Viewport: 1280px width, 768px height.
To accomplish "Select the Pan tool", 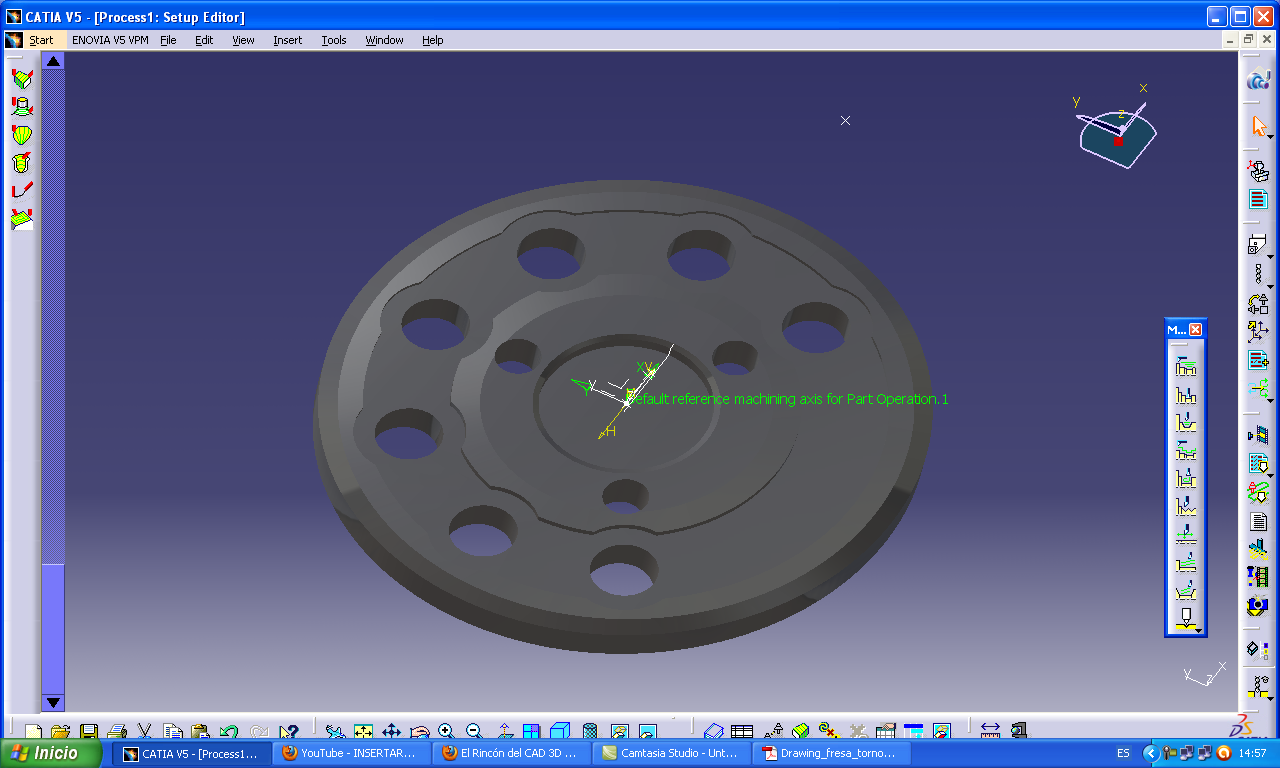I will pyautogui.click(x=392, y=732).
